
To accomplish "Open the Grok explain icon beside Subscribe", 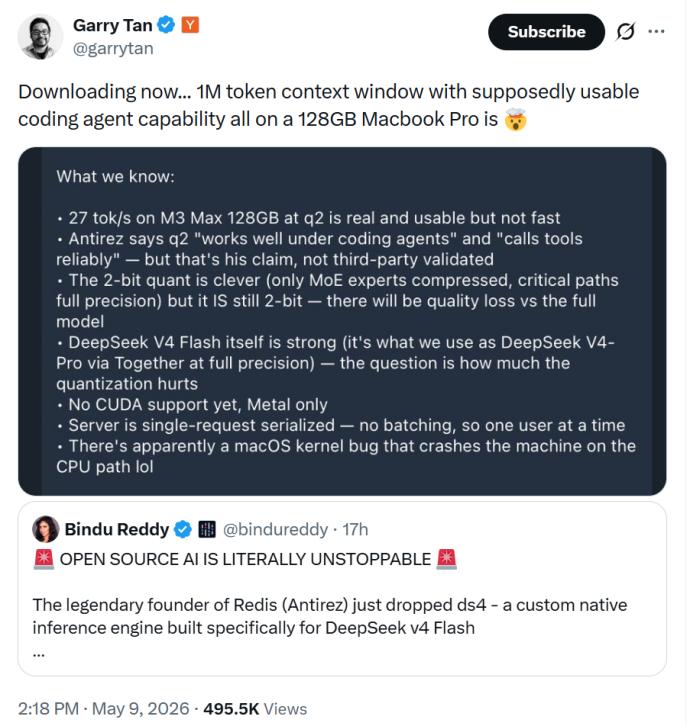I will tap(625, 32).
